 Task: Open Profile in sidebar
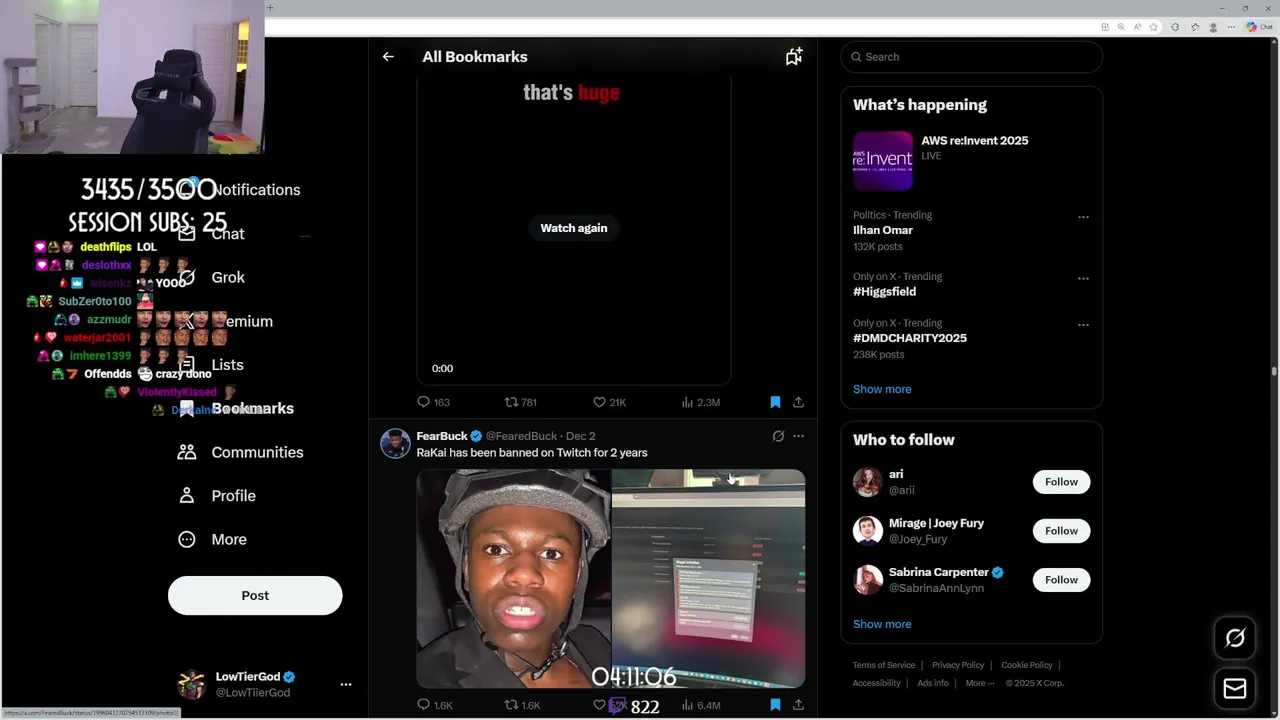[x=217, y=496]
